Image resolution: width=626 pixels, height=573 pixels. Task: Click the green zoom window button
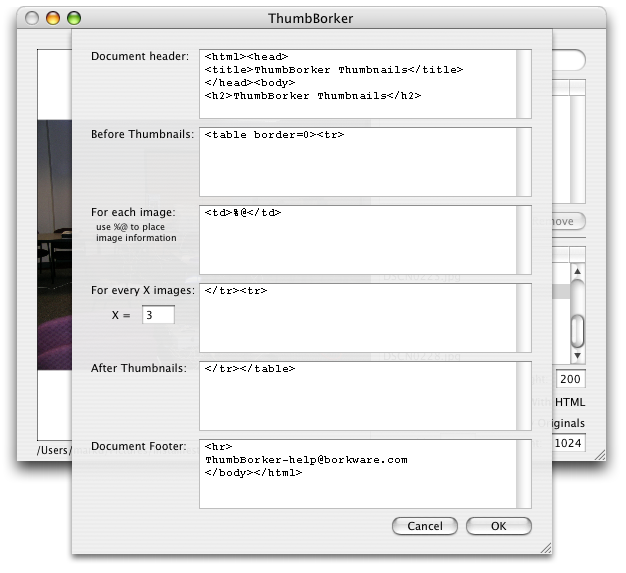[74, 18]
